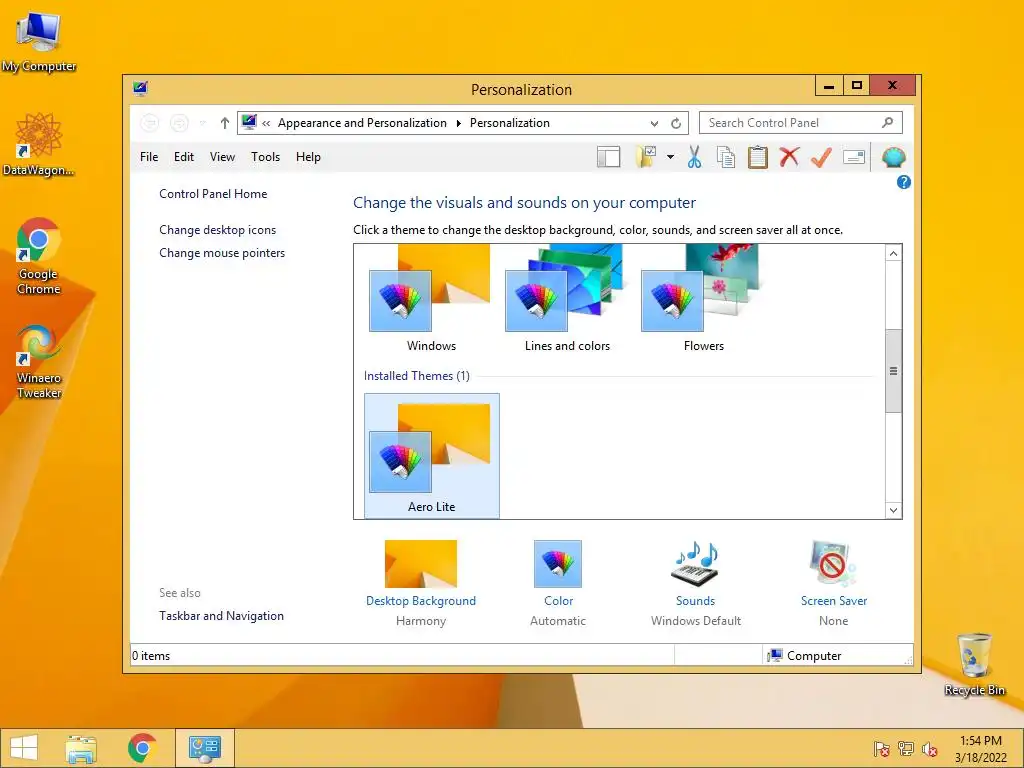Screen dimensions: 1024x768
Task: Click the theme list scrollbar thumb
Action: pos(893,371)
